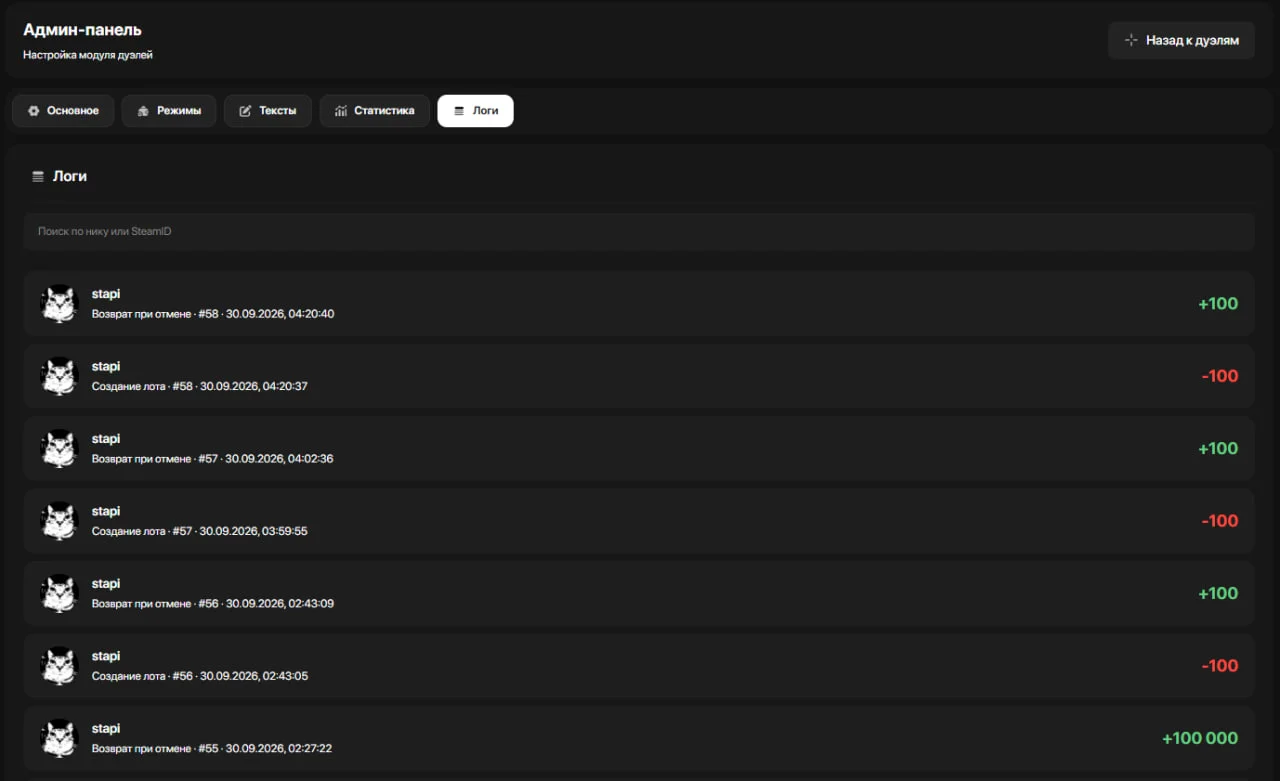Click the +100 000 amount
The image size is (1280, 781).
1200,738
